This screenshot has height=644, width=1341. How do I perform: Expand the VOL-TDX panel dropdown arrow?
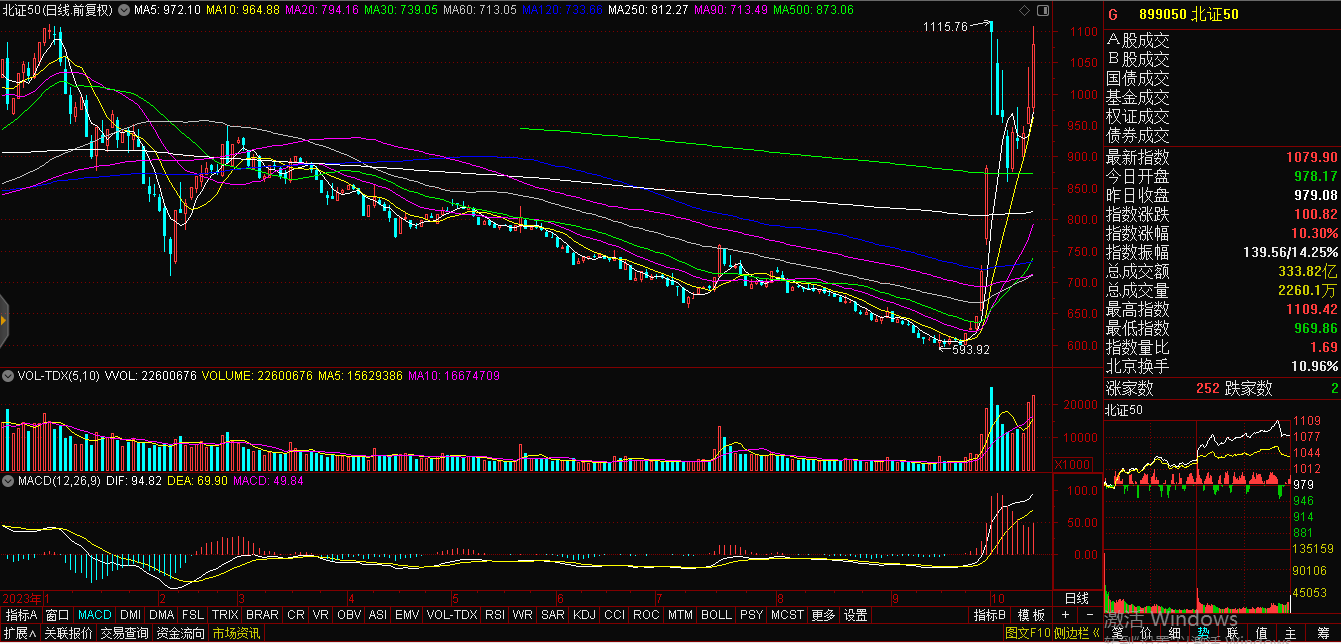pyautogui.click(x=9, y=376)
